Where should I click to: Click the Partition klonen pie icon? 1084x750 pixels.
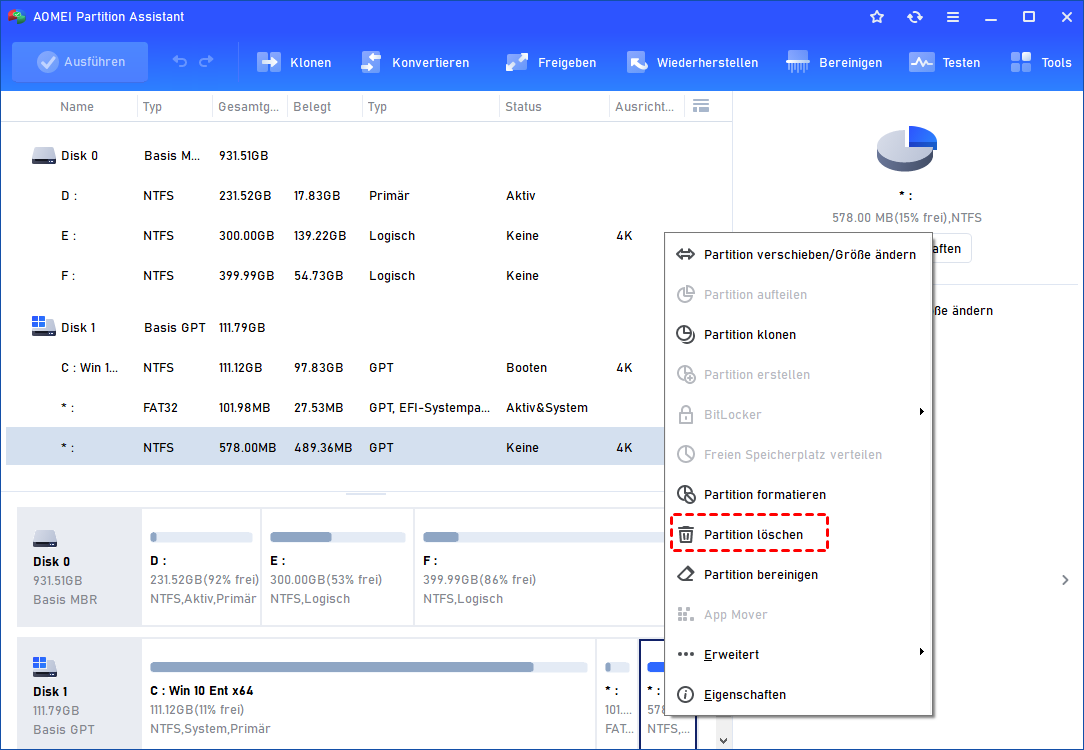click(685, 335)
